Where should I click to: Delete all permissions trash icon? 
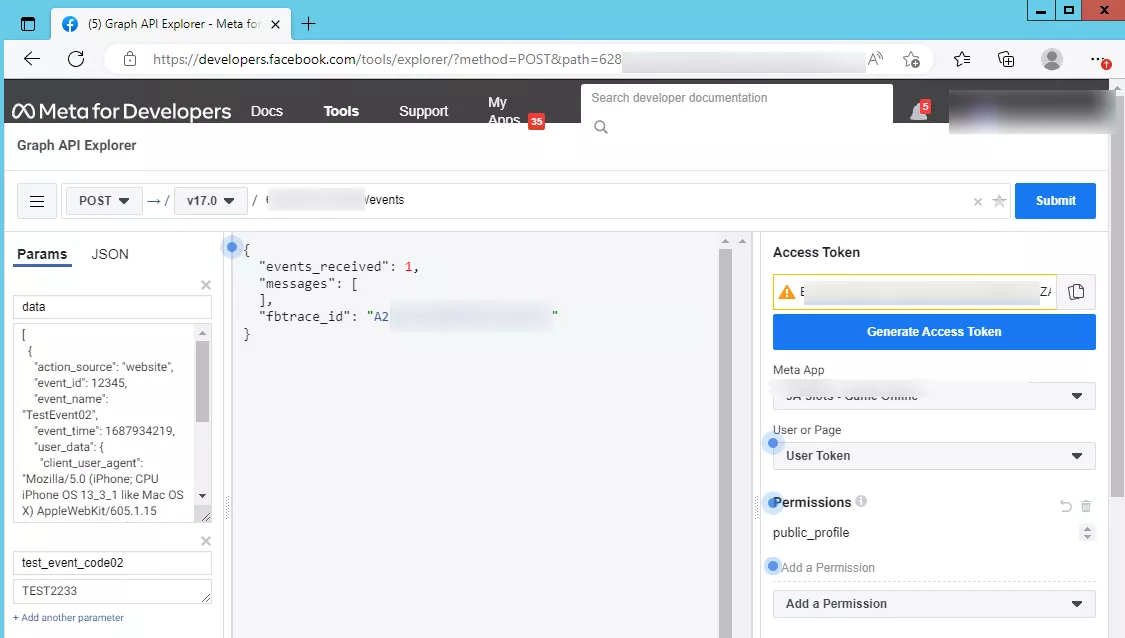1086,506
